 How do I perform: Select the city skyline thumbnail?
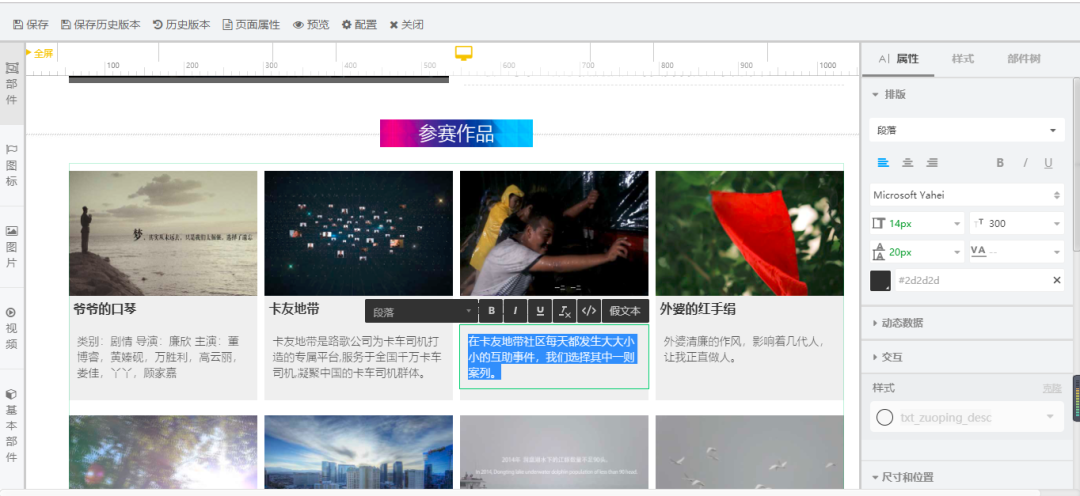(x=358, y=452)
